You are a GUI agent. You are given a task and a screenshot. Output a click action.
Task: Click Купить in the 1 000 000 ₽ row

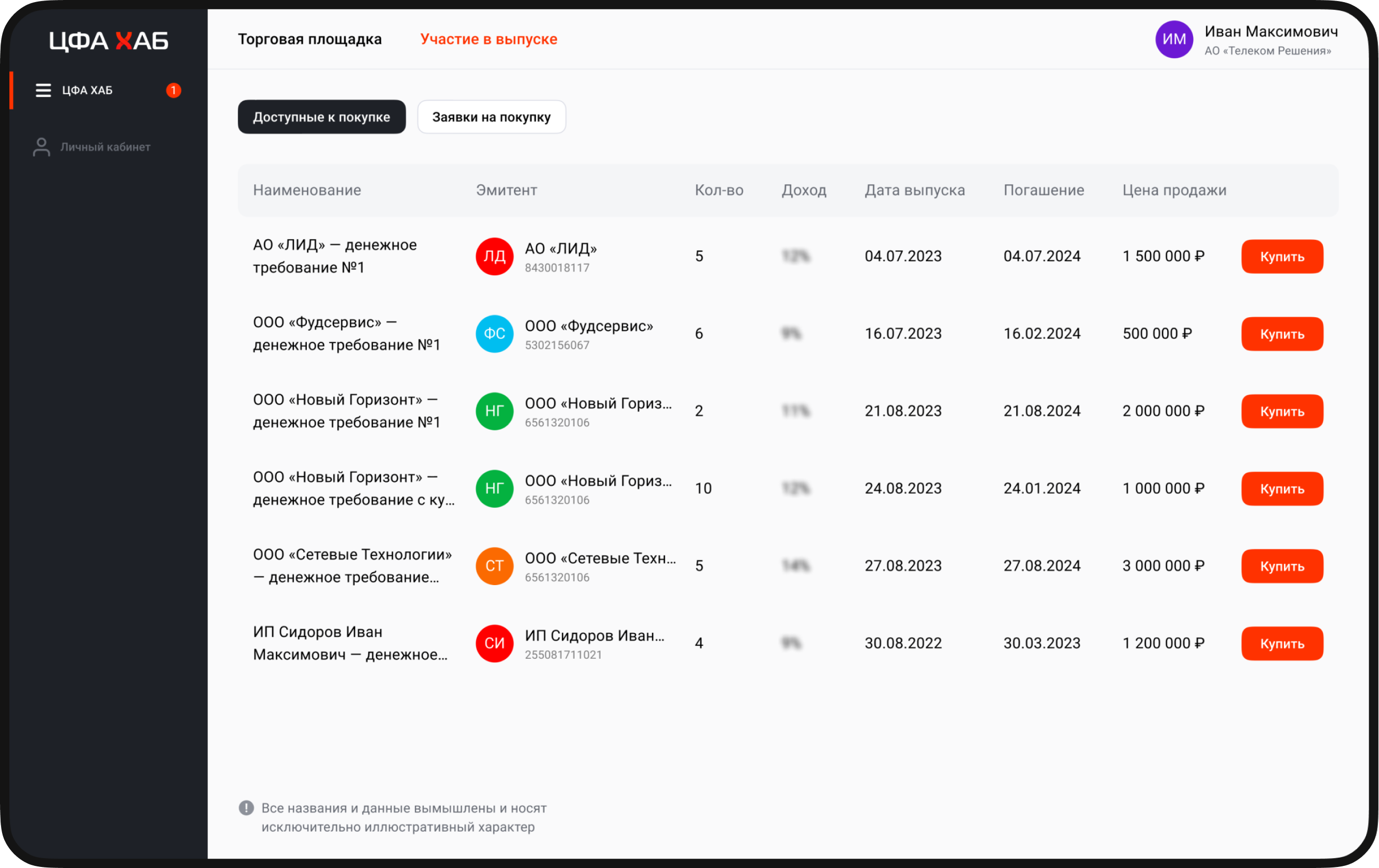[x=1282, y=489]
